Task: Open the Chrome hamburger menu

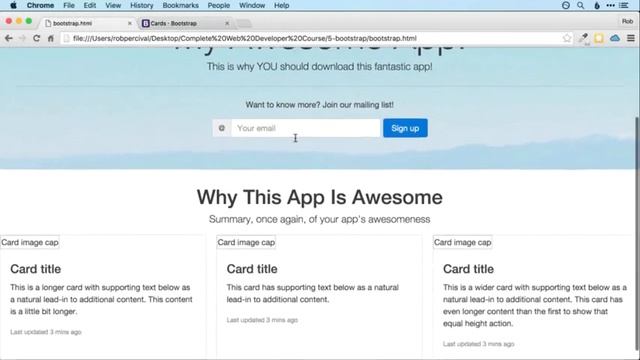Action: (x=631, y=38)
